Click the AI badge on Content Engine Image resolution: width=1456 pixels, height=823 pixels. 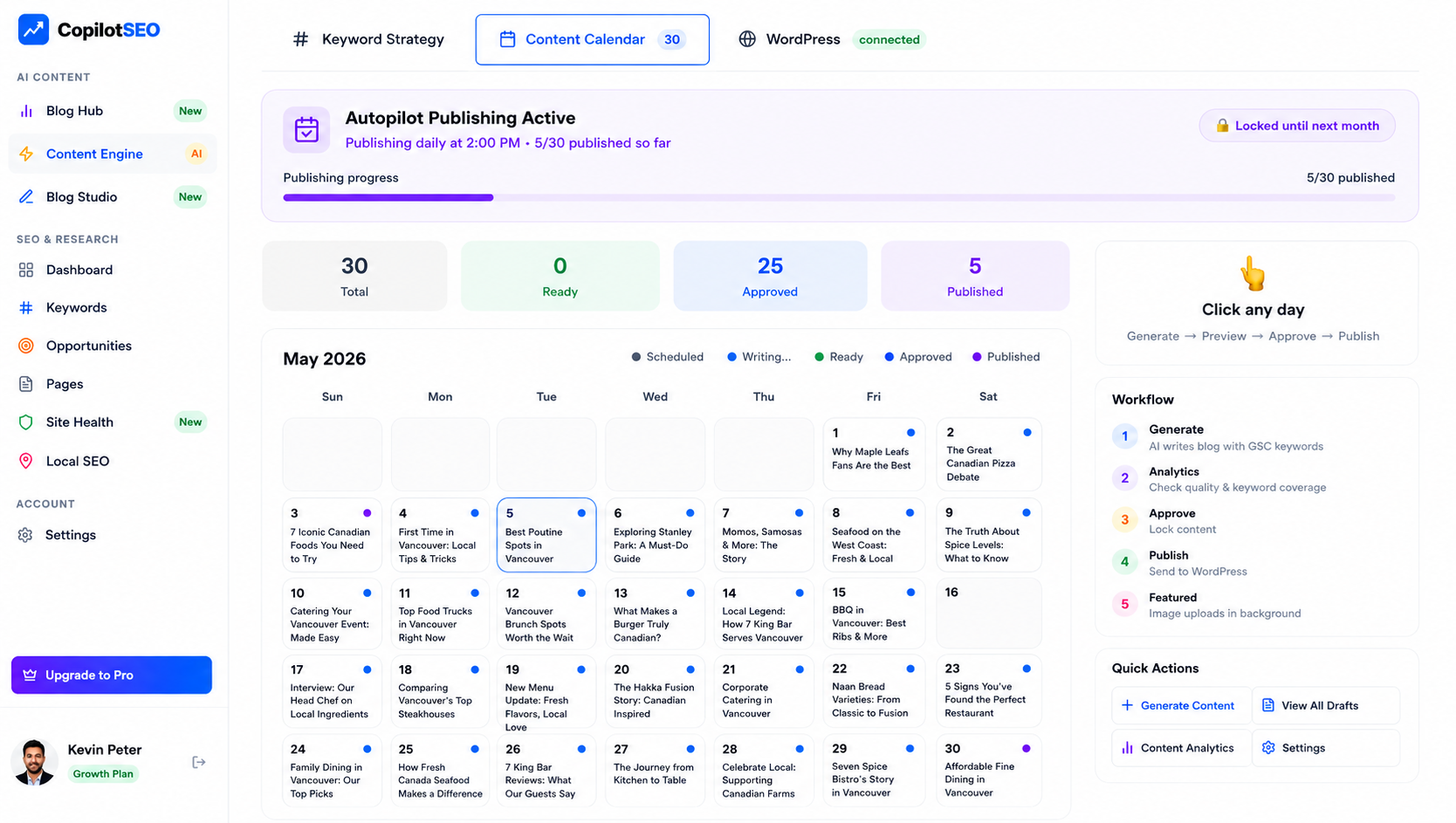(x=196, y=154)
